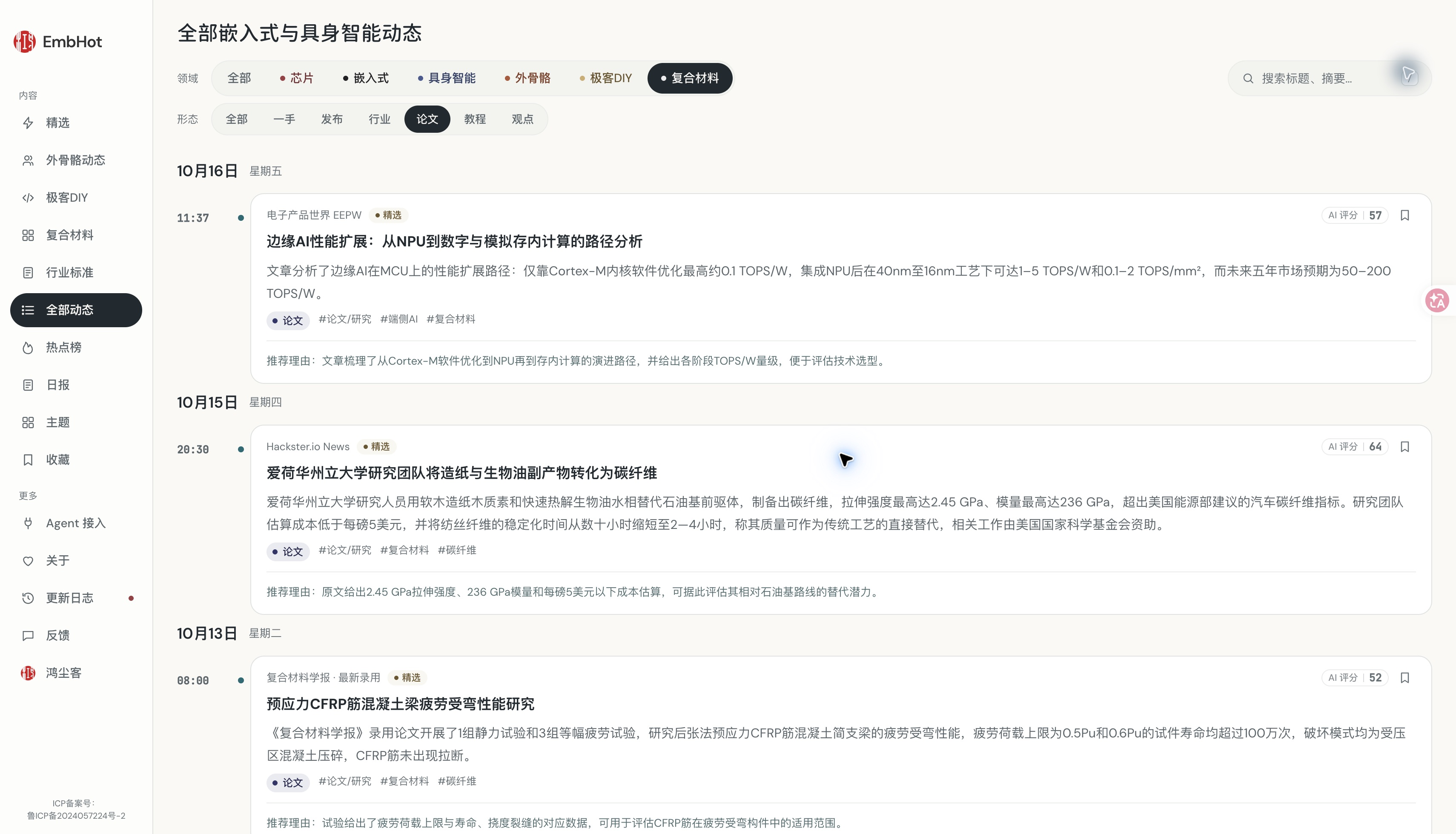Viewport: 1456px width, 834px height.
Task: Open article 预应力CFRP筋混凝土梁 title link
Action: coord(401,704)
